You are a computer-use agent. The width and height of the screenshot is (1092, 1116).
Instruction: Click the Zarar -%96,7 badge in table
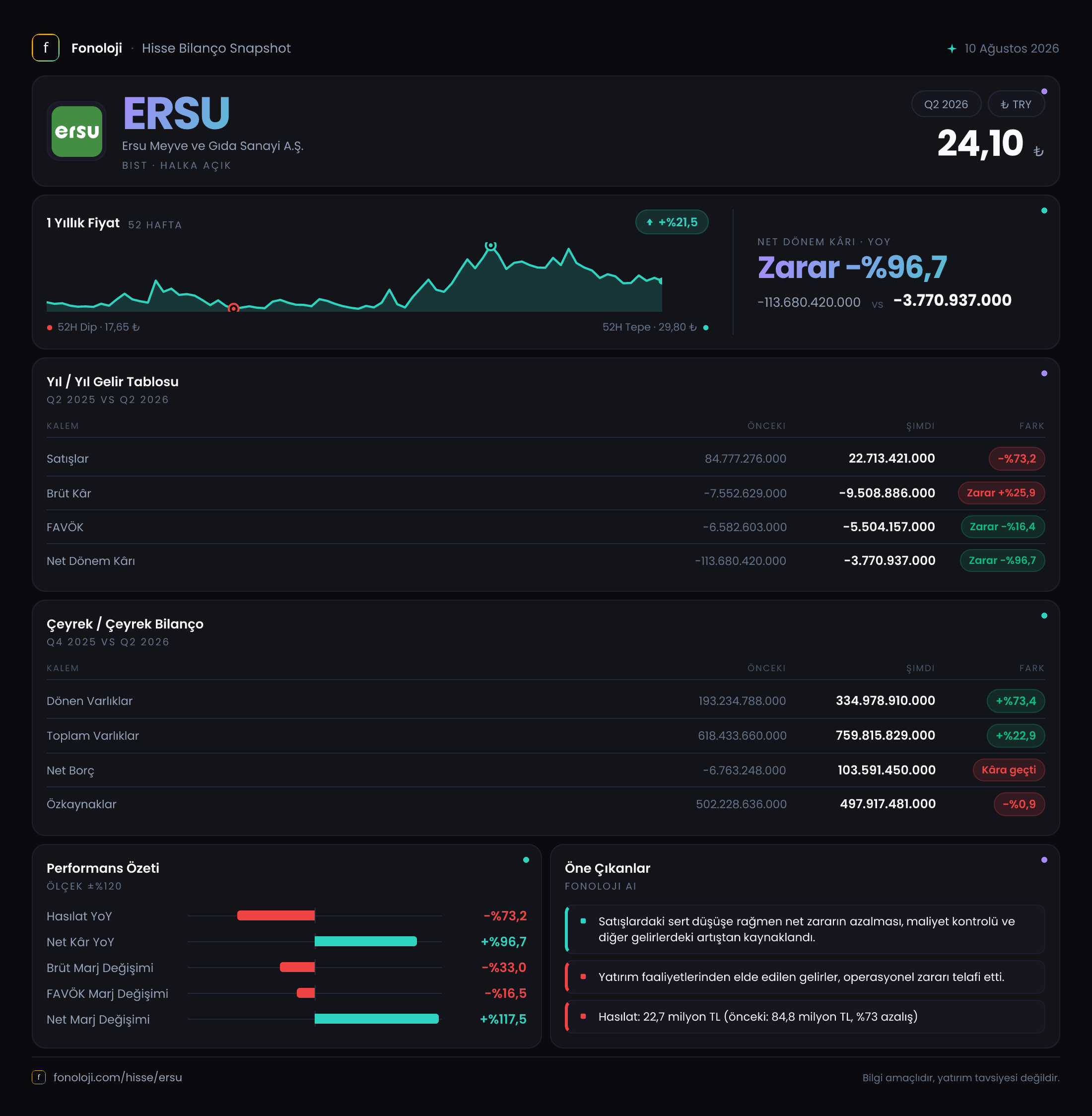coord(1002,560)
